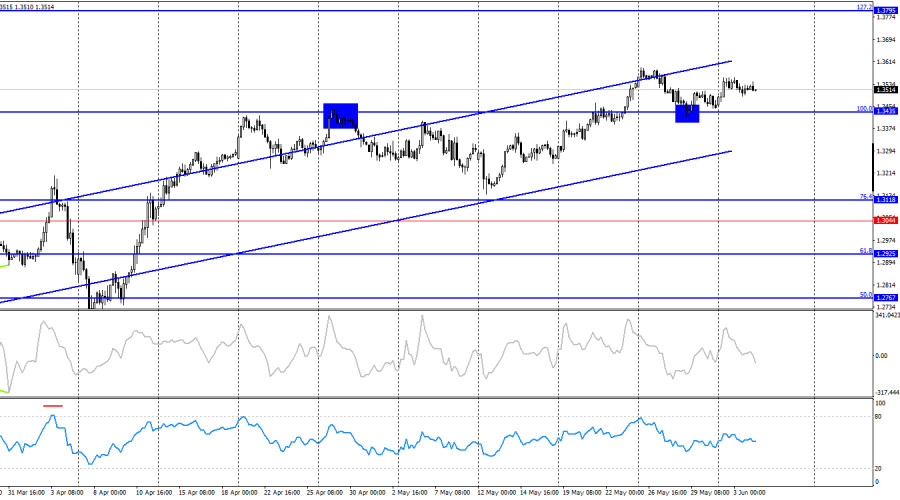Click the 1.2734 price axis label
The image size is (900, 500).
click(887, 307)
